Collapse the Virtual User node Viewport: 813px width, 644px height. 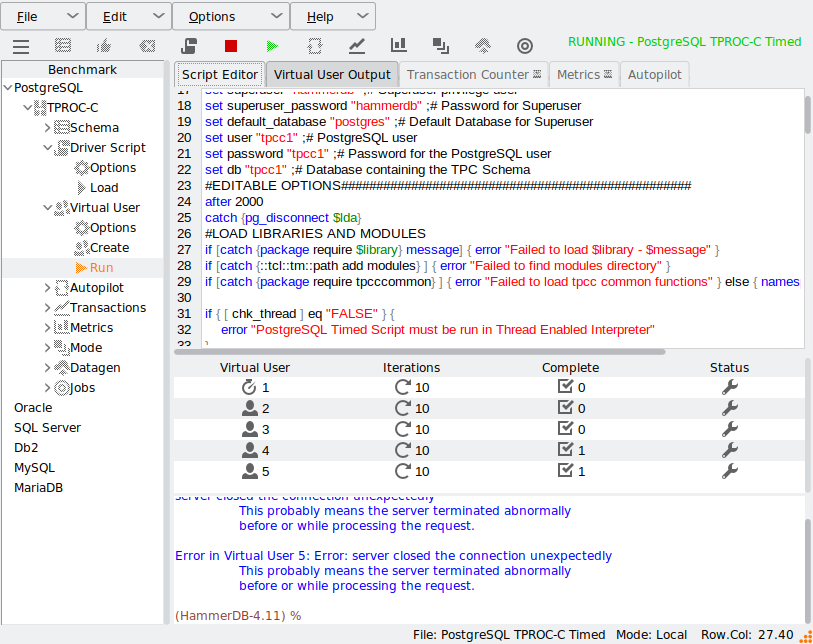[47, 208]
